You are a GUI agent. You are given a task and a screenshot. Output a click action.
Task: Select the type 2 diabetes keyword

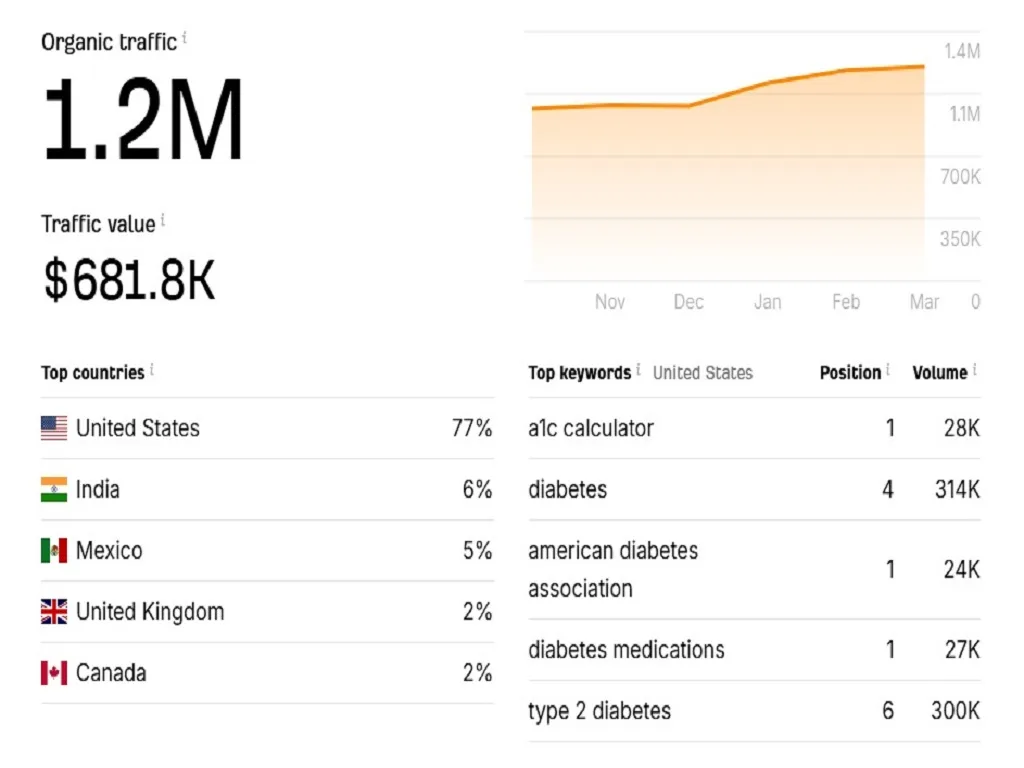click(599, 711)
